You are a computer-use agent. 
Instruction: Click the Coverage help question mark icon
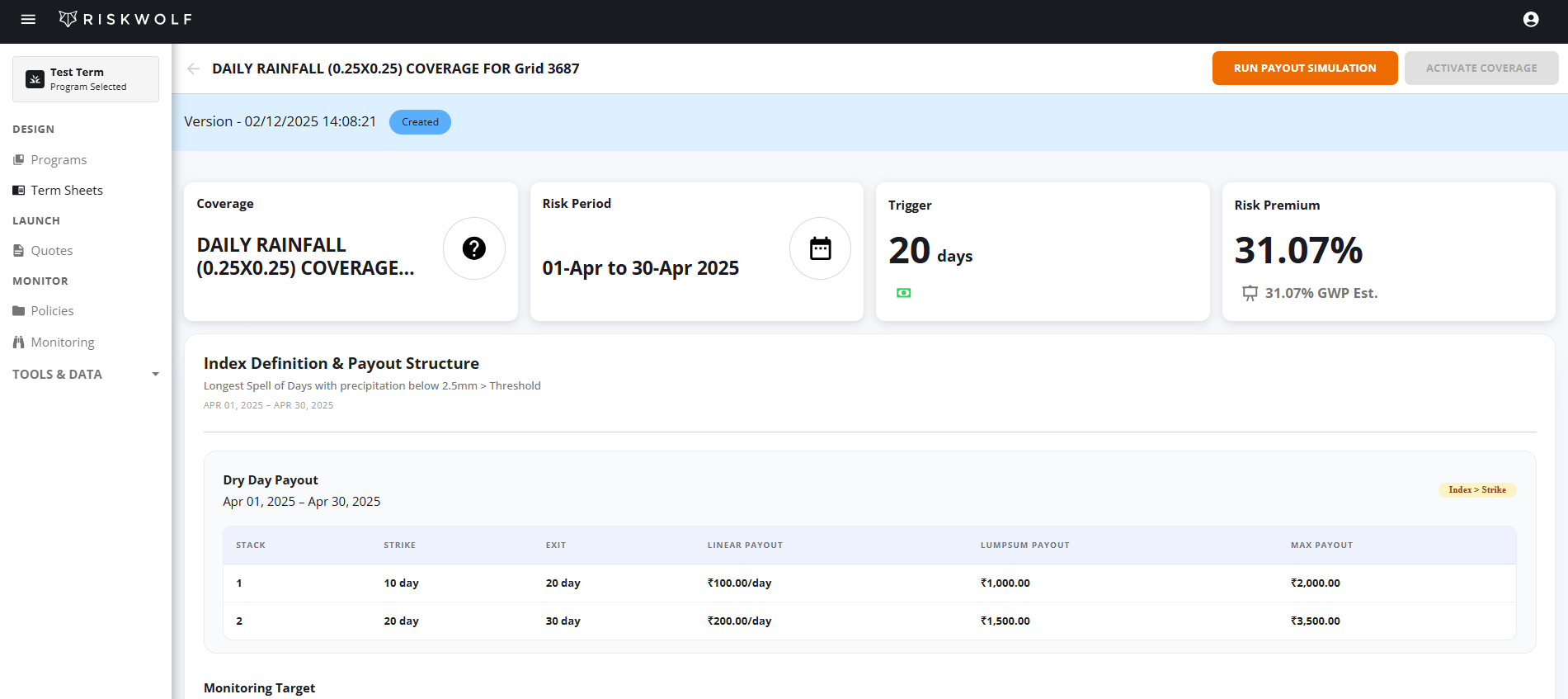[473, 248]
